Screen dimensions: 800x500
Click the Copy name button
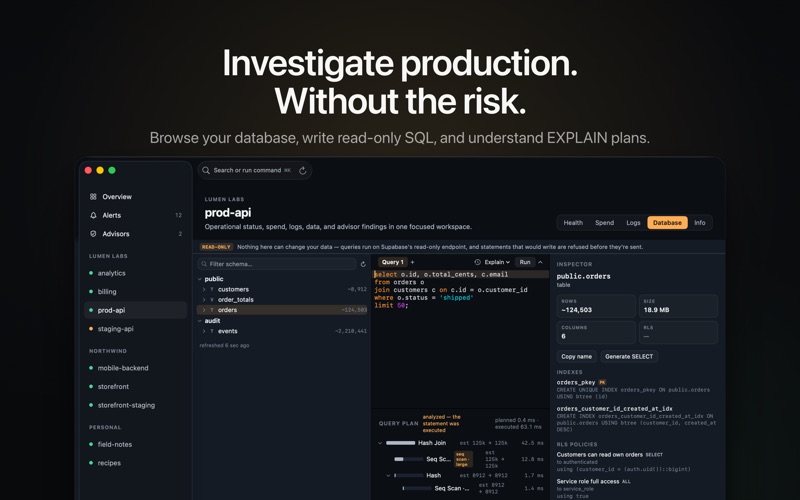pos(577,357)
